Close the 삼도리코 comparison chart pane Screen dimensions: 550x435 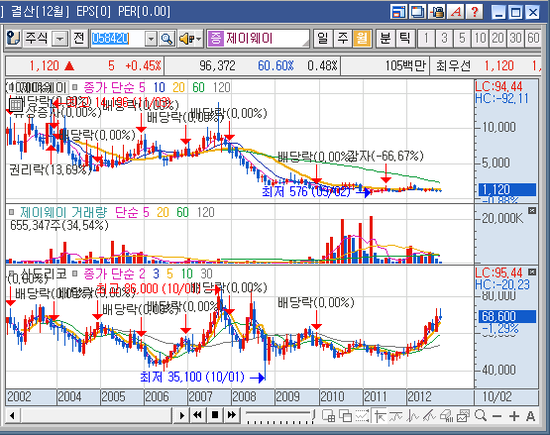(532, 272)
